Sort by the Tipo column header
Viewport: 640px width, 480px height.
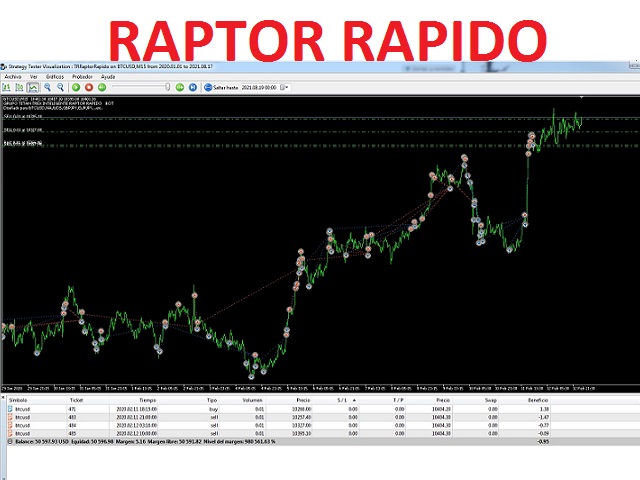tap(212, 400)
